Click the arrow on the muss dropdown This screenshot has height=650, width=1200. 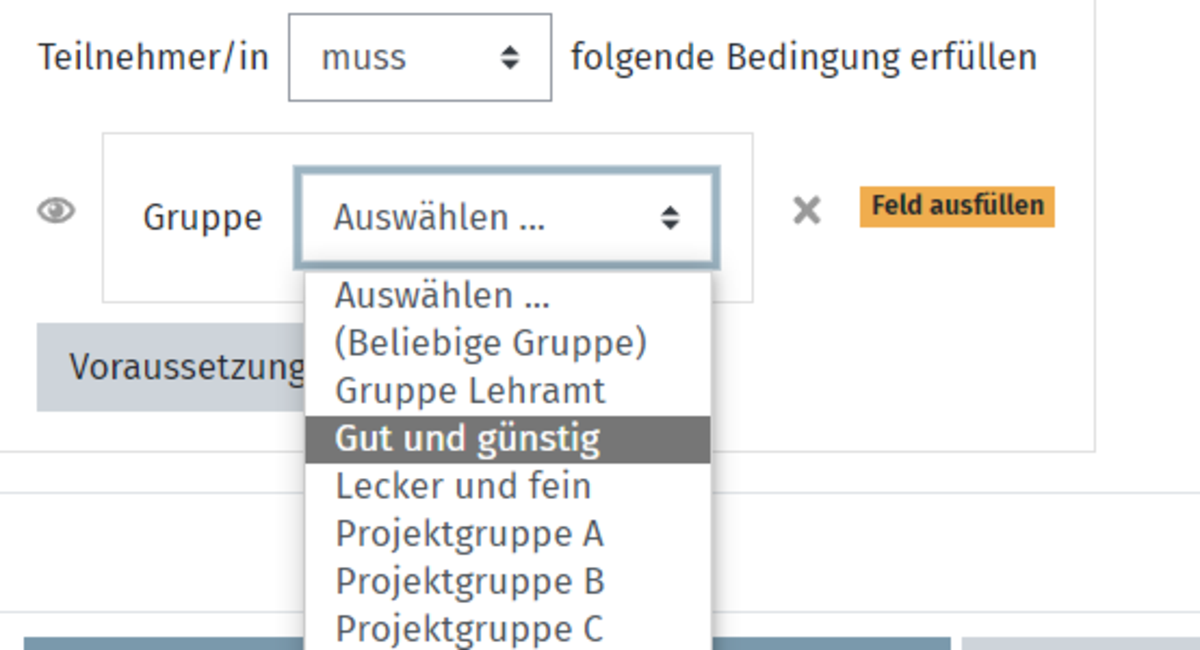[x=510, y=58]
